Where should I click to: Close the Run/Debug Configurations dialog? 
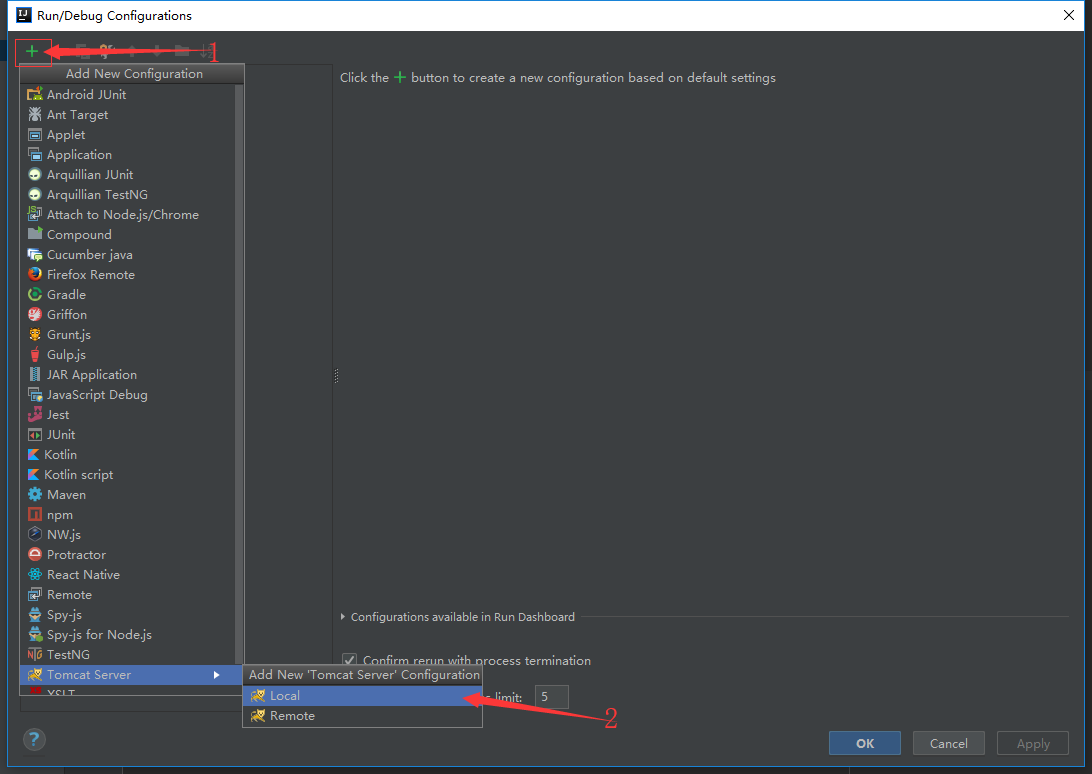tap(1069, 15)
